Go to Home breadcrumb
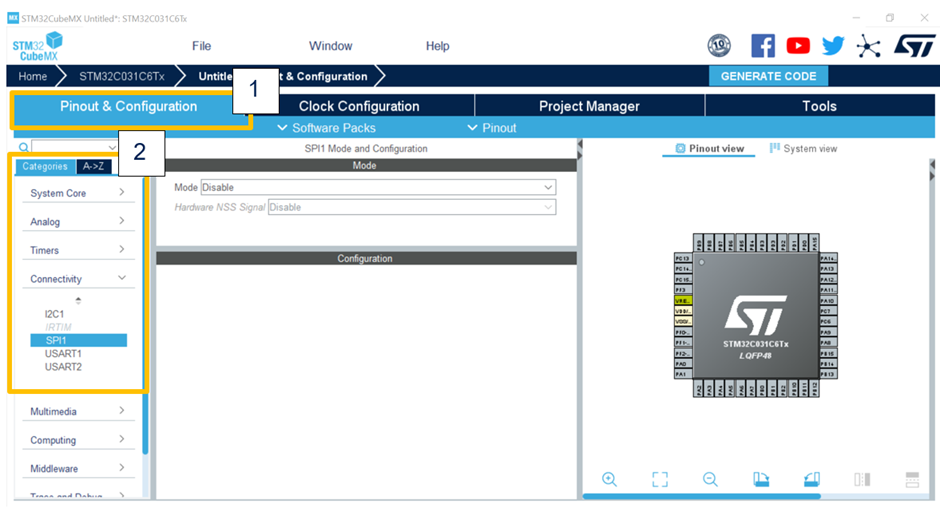This screenshot has height=509, width=940. (x=32, y=76)
